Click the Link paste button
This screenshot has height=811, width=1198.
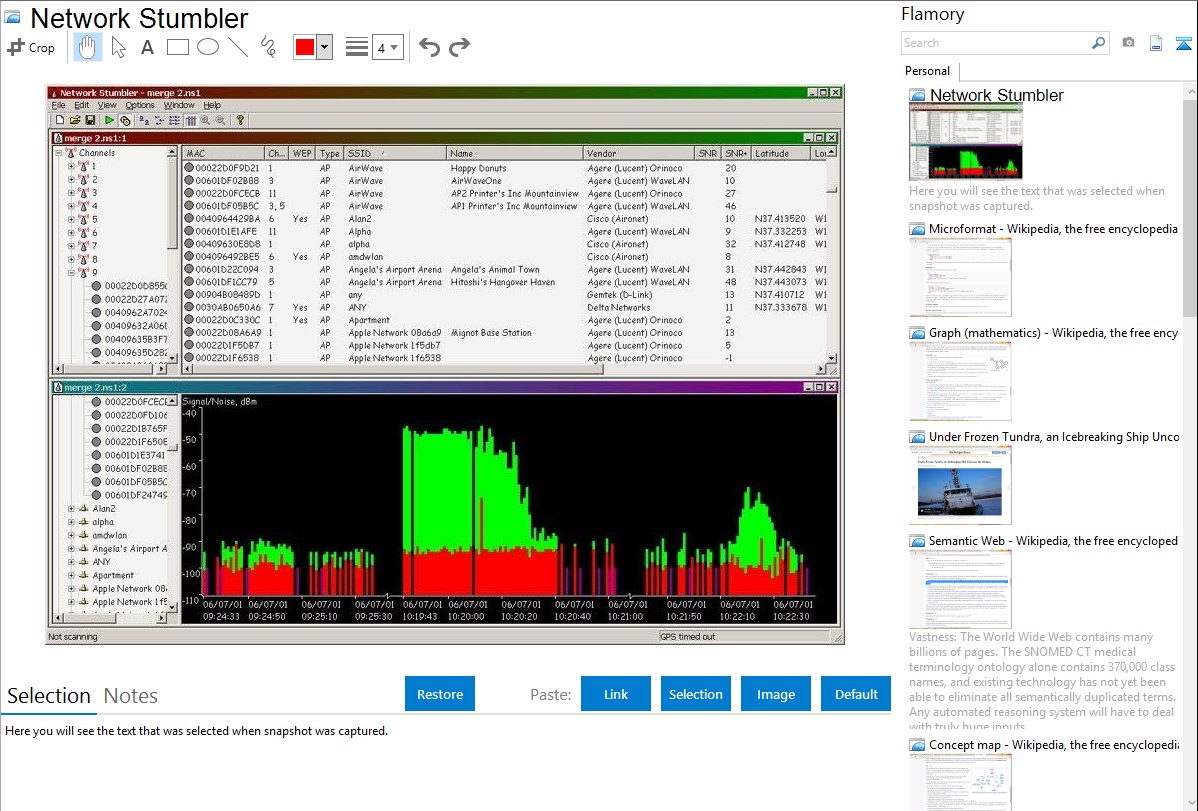[x=616, y=694]
